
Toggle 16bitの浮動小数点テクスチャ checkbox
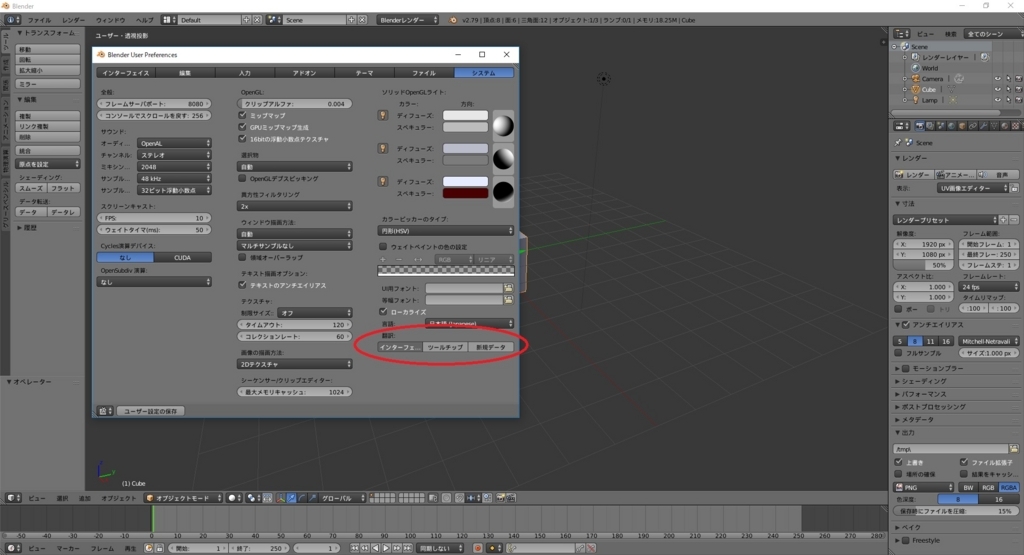pos(243,139)
